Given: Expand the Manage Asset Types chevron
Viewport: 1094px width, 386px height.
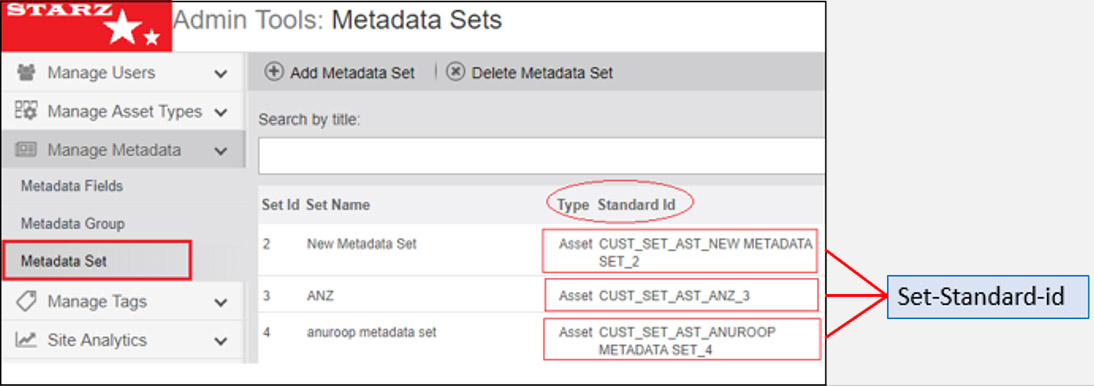Looking at the screenshot, I should point(221,112).
